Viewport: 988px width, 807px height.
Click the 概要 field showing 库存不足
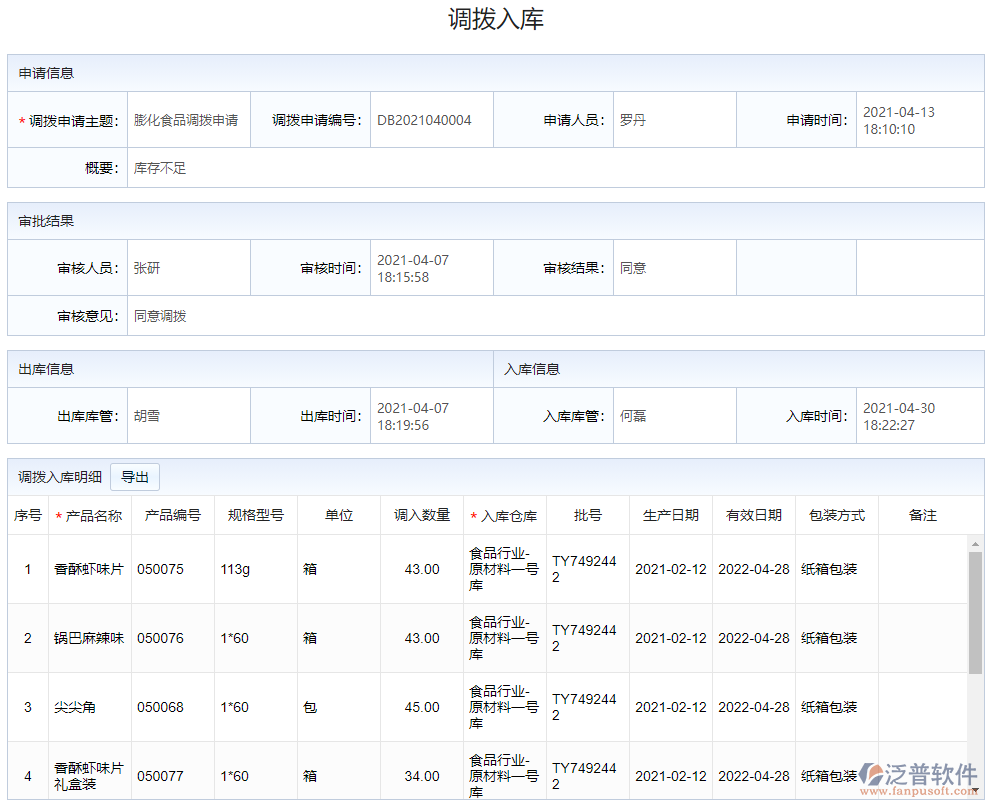click(x=160, y=168)
